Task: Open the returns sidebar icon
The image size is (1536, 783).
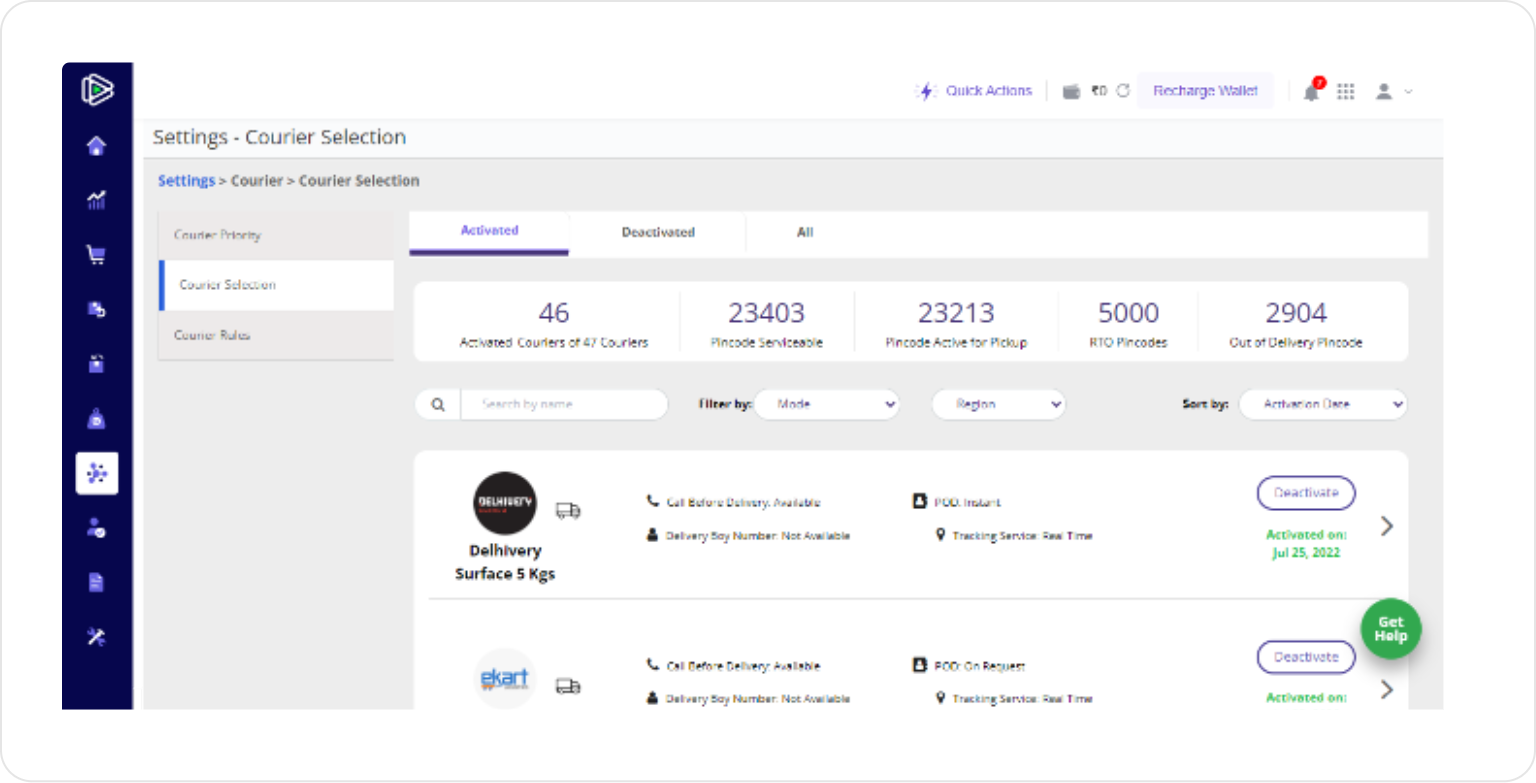Action: (96, 309)
